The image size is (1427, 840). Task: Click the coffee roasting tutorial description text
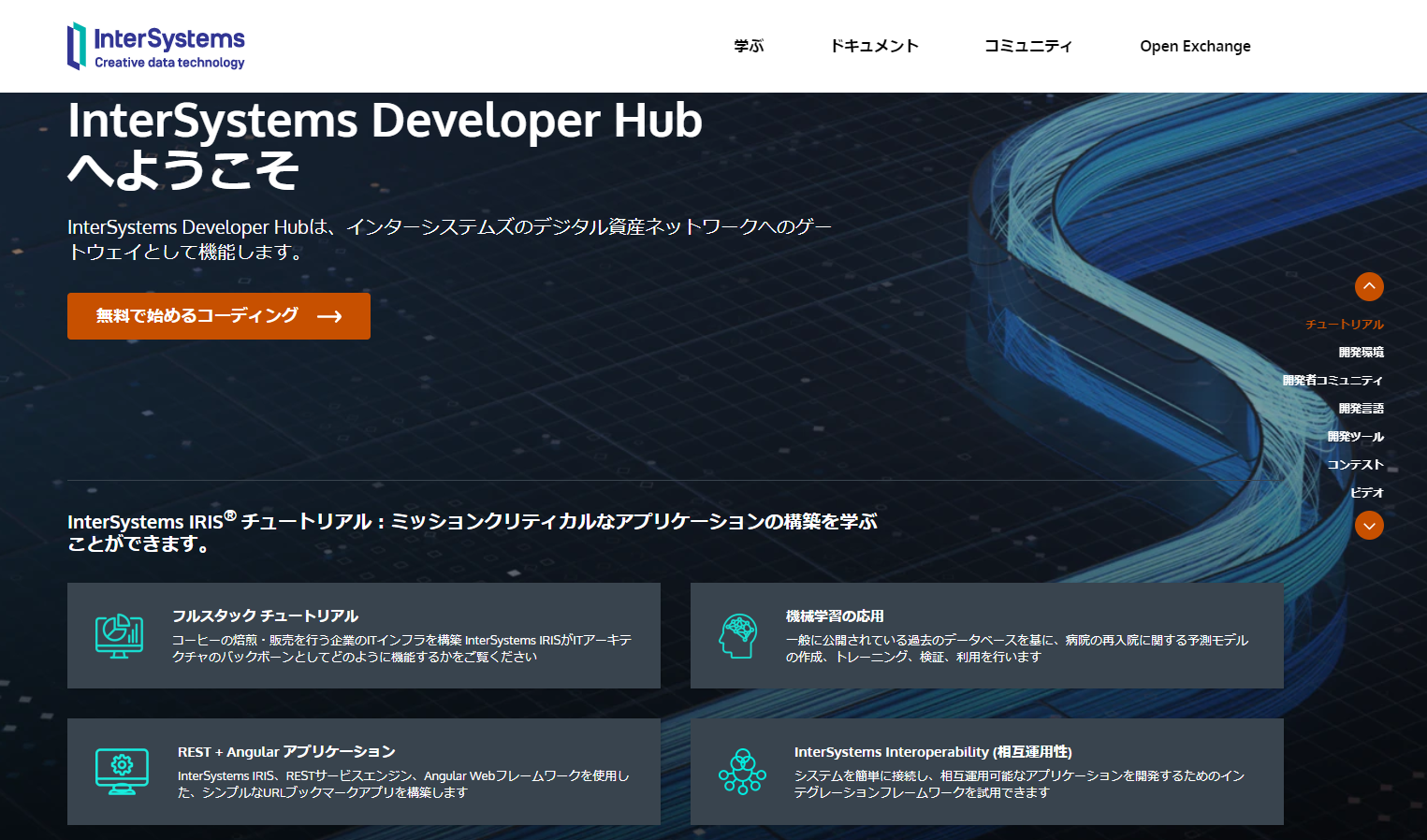coord(402,648)
